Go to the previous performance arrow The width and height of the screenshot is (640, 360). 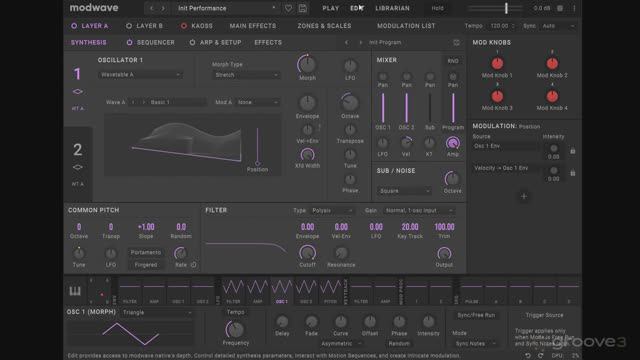point(151,8)
